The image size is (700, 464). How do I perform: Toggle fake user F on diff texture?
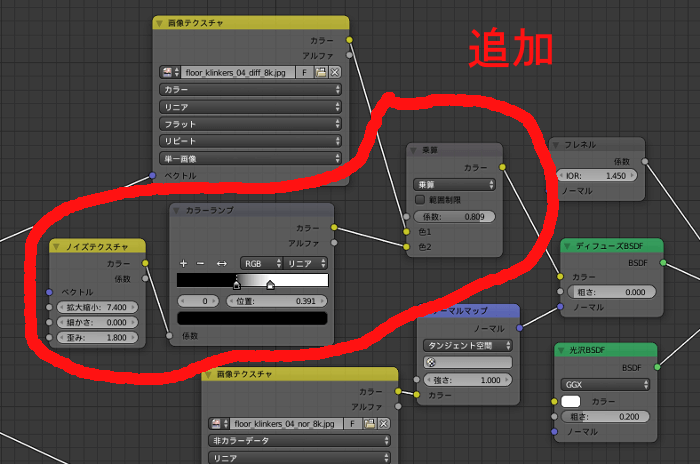coord(304,72)
